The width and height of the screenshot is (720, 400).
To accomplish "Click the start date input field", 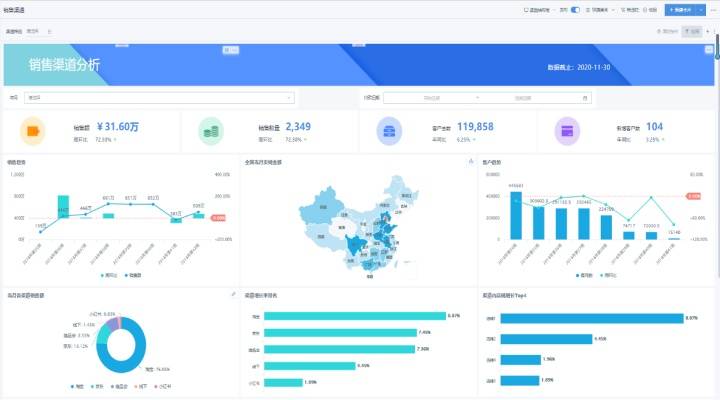I will pos(432,98).
